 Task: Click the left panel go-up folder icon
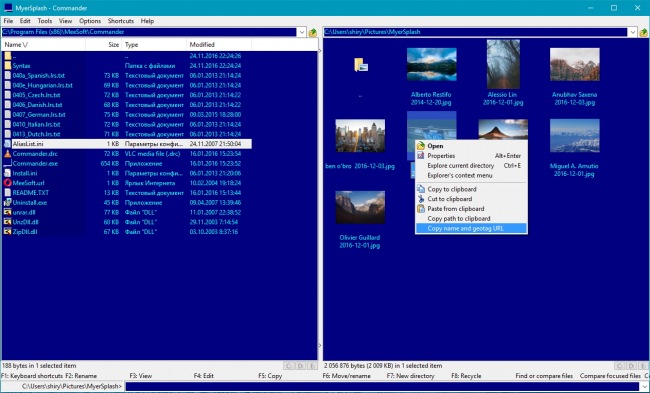pyautogui.click(x=313, y=32)
